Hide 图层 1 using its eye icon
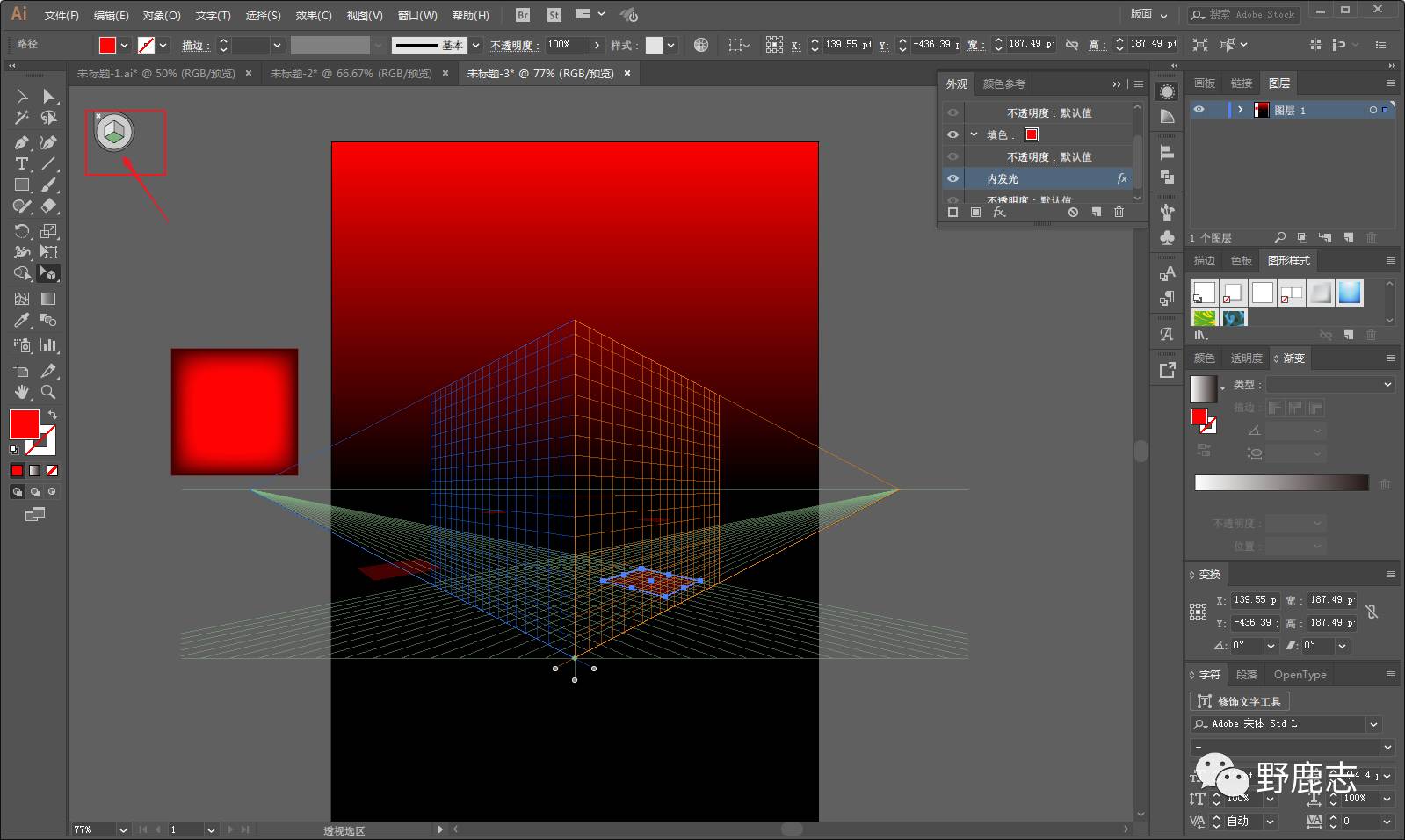This screenshot has width=1405, height=840. (1199, 110)
